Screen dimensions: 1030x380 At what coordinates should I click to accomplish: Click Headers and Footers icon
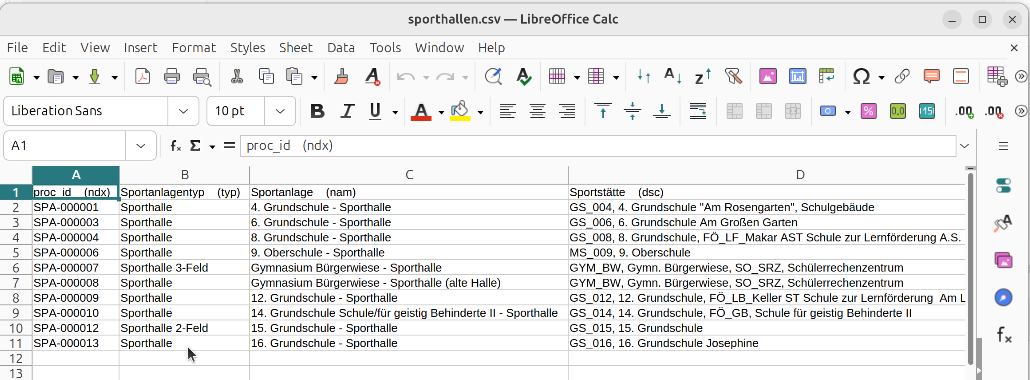(961, 77)
